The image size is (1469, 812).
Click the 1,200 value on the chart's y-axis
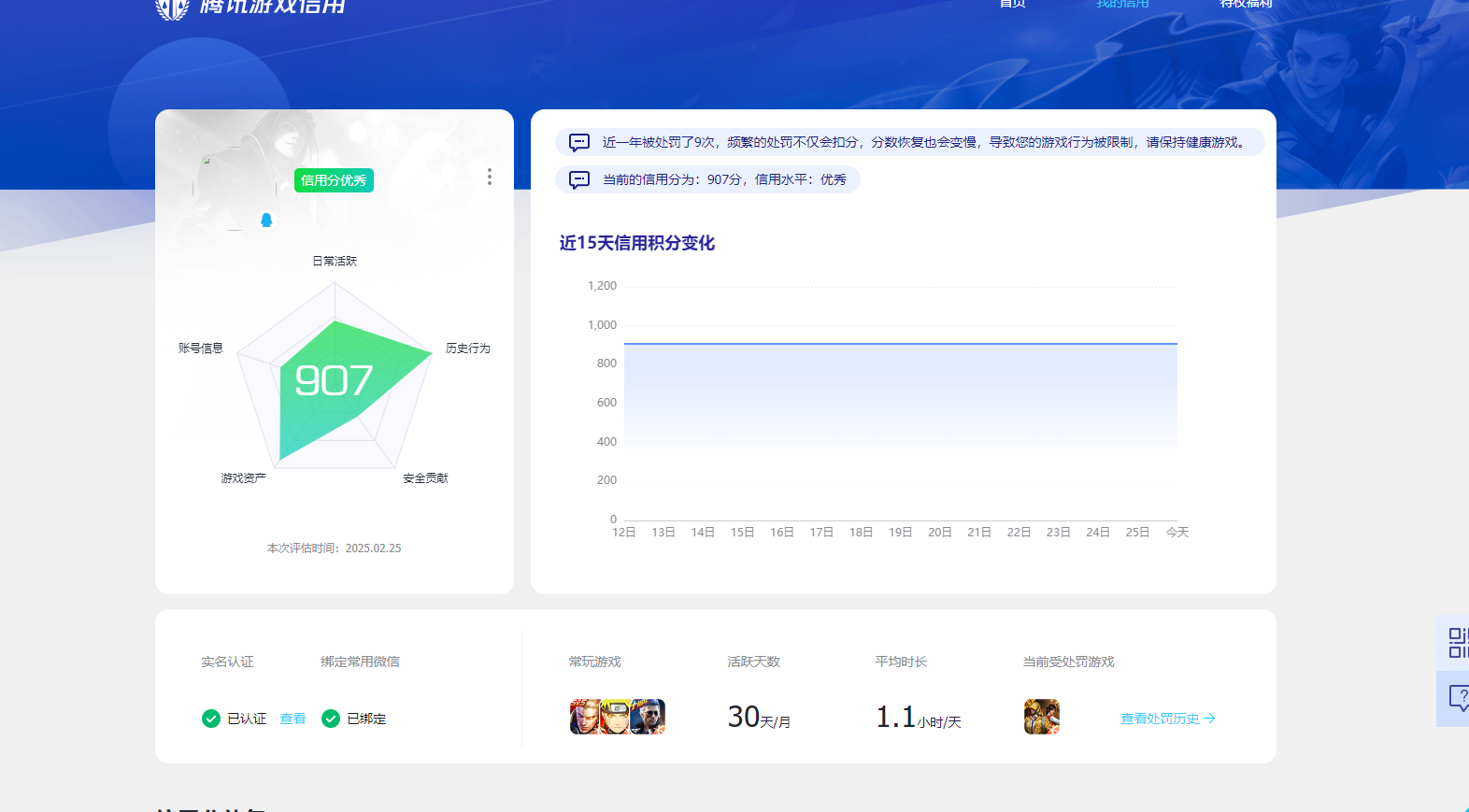pos(602,286)
